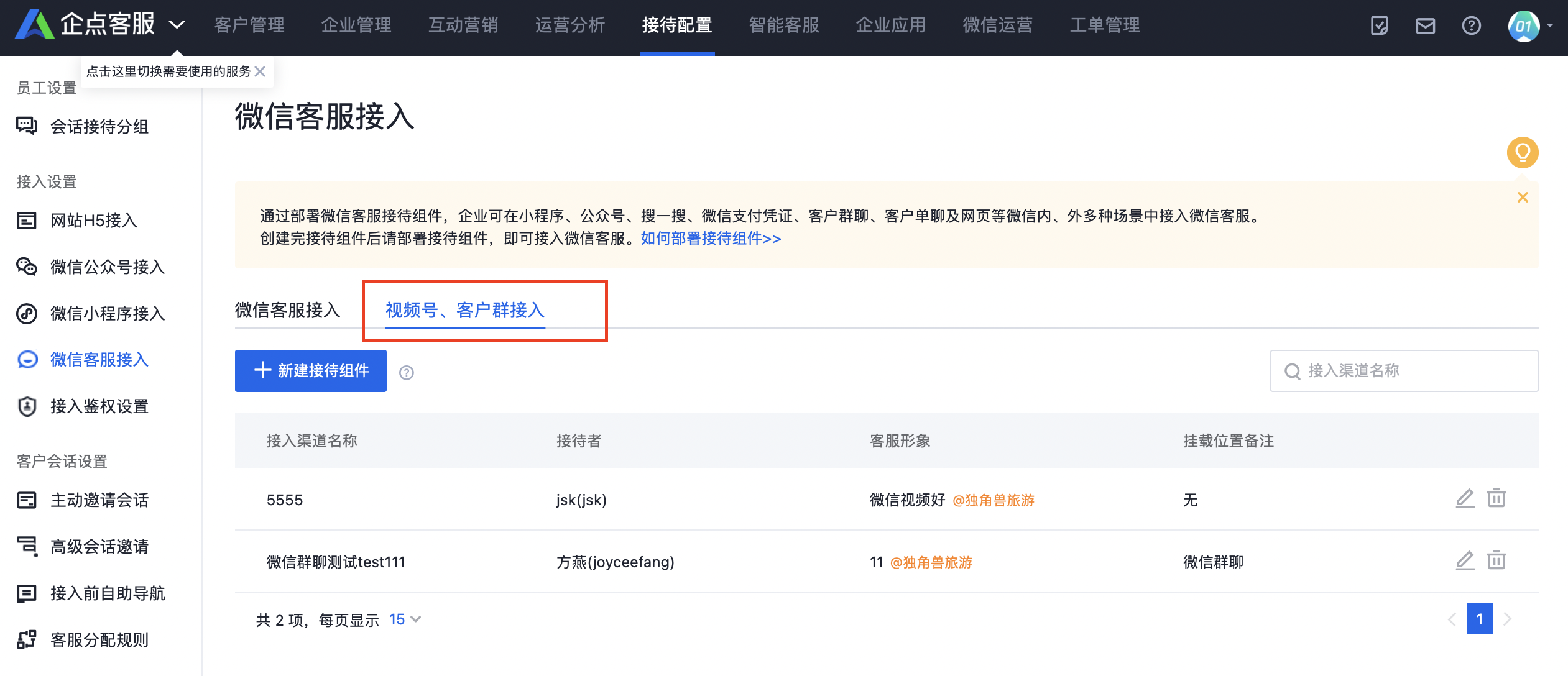
Task: Open 主动邀请会话 in sidebar
Action: (99, 500)
